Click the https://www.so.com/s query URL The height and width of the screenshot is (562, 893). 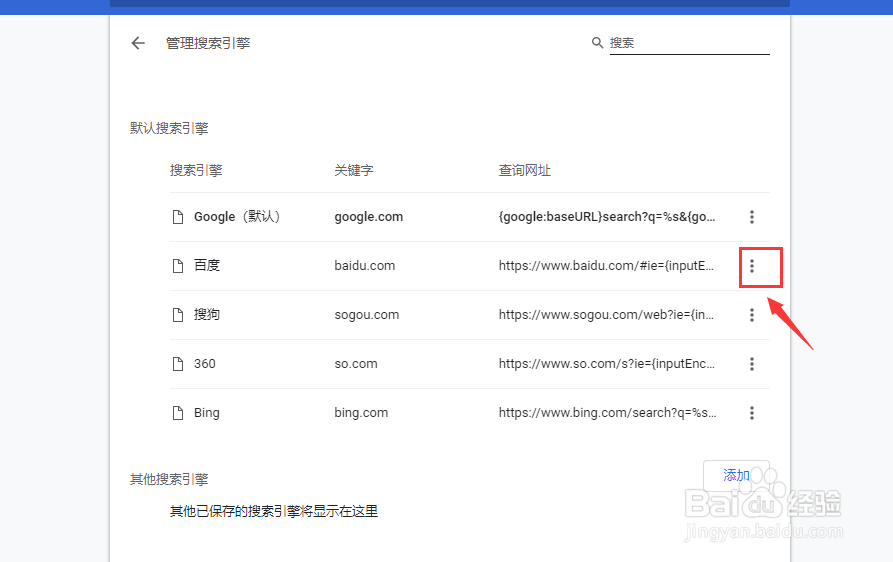tap(607, 364)
